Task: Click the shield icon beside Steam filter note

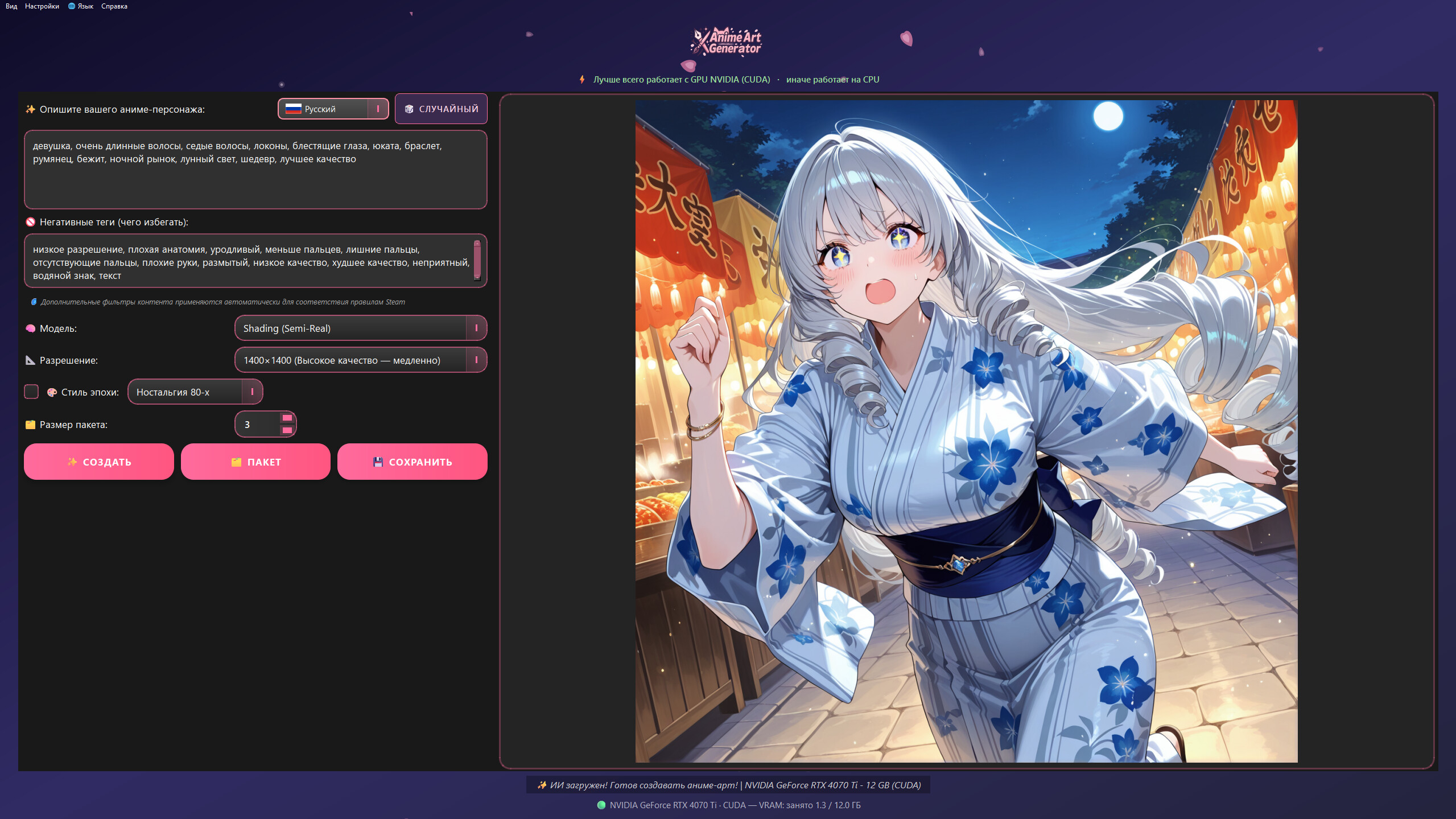Action: point(34,302)
